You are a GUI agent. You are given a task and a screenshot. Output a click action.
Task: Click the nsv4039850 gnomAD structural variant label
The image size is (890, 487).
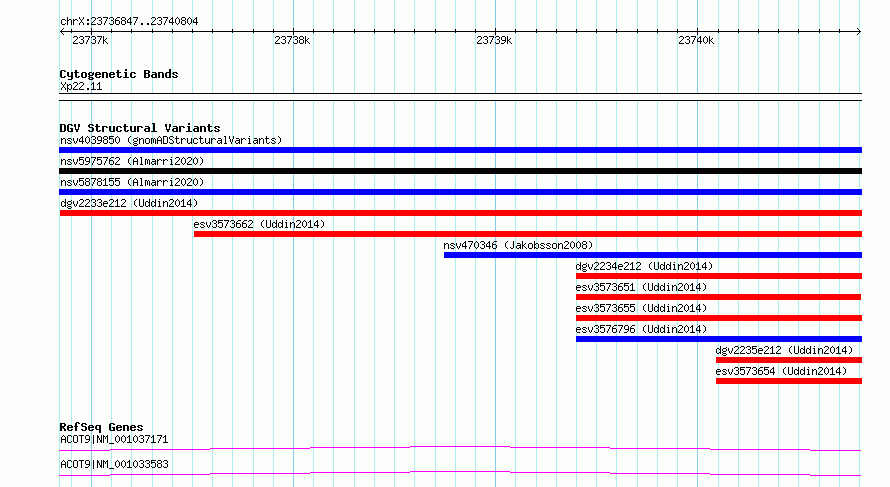point(171,140)
